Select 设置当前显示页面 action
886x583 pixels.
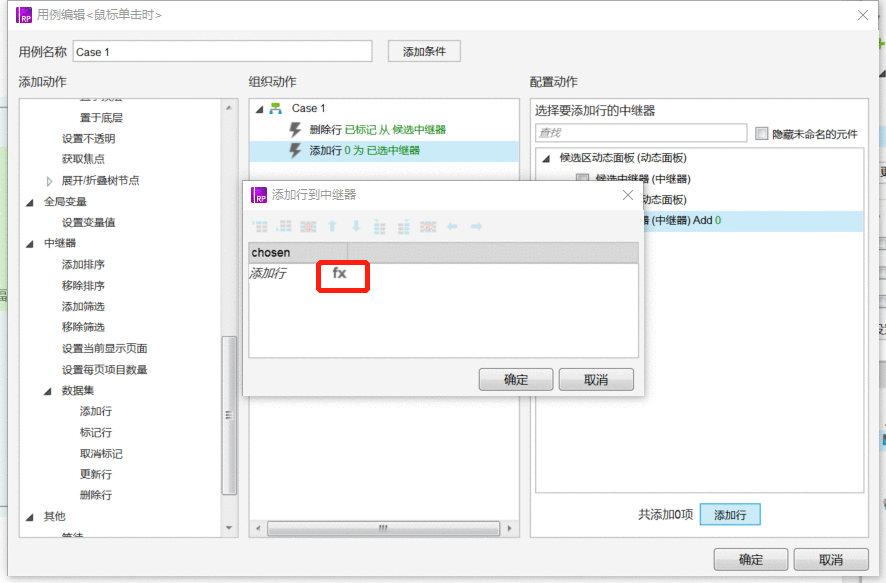pyautogui.click(x=105, y=349)
